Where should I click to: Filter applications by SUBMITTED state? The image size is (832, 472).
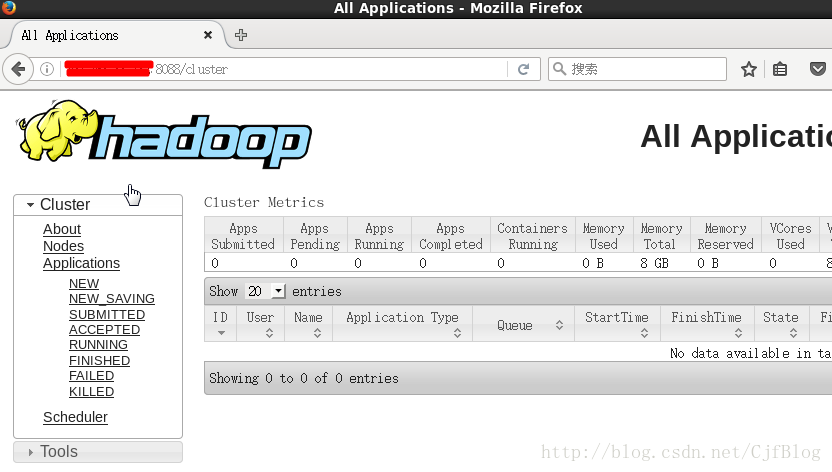point(107,314)
